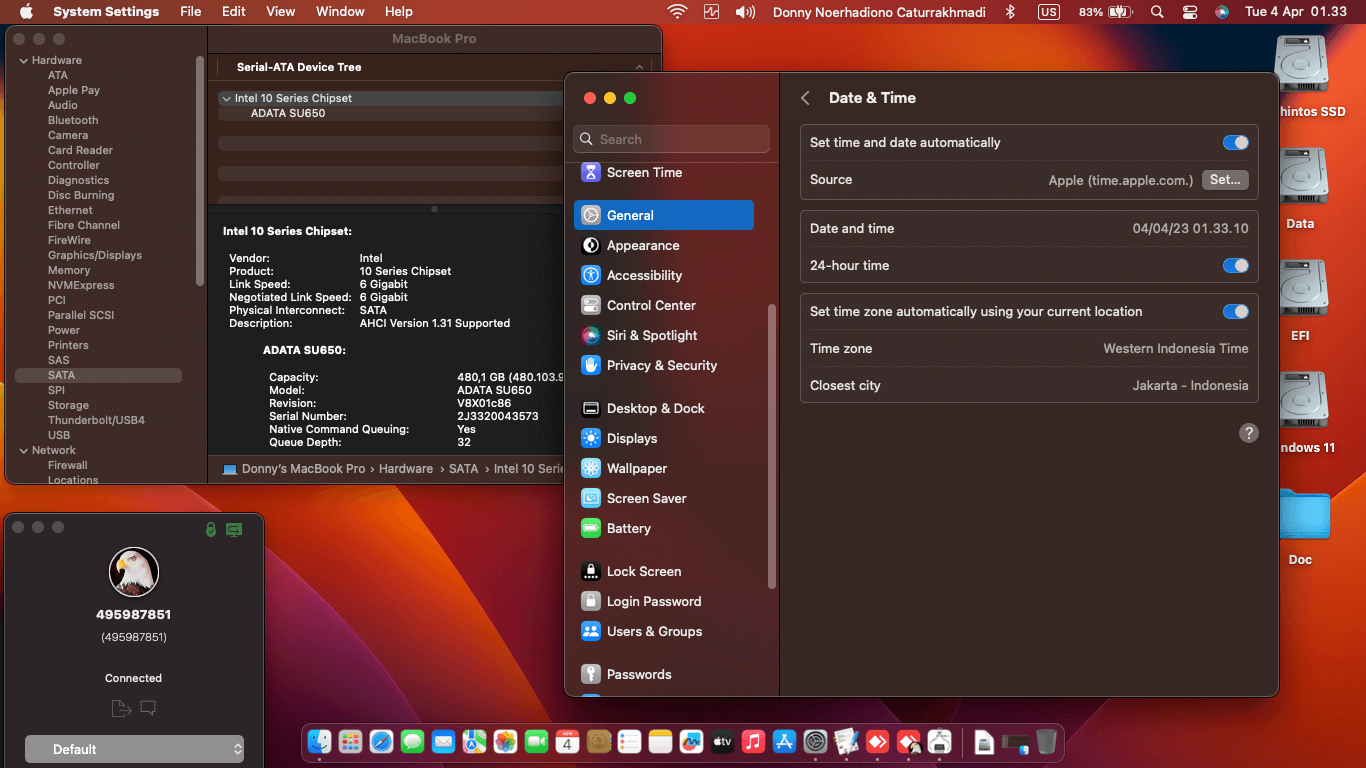
Task: Open the Edit menu
Action: 234,12
